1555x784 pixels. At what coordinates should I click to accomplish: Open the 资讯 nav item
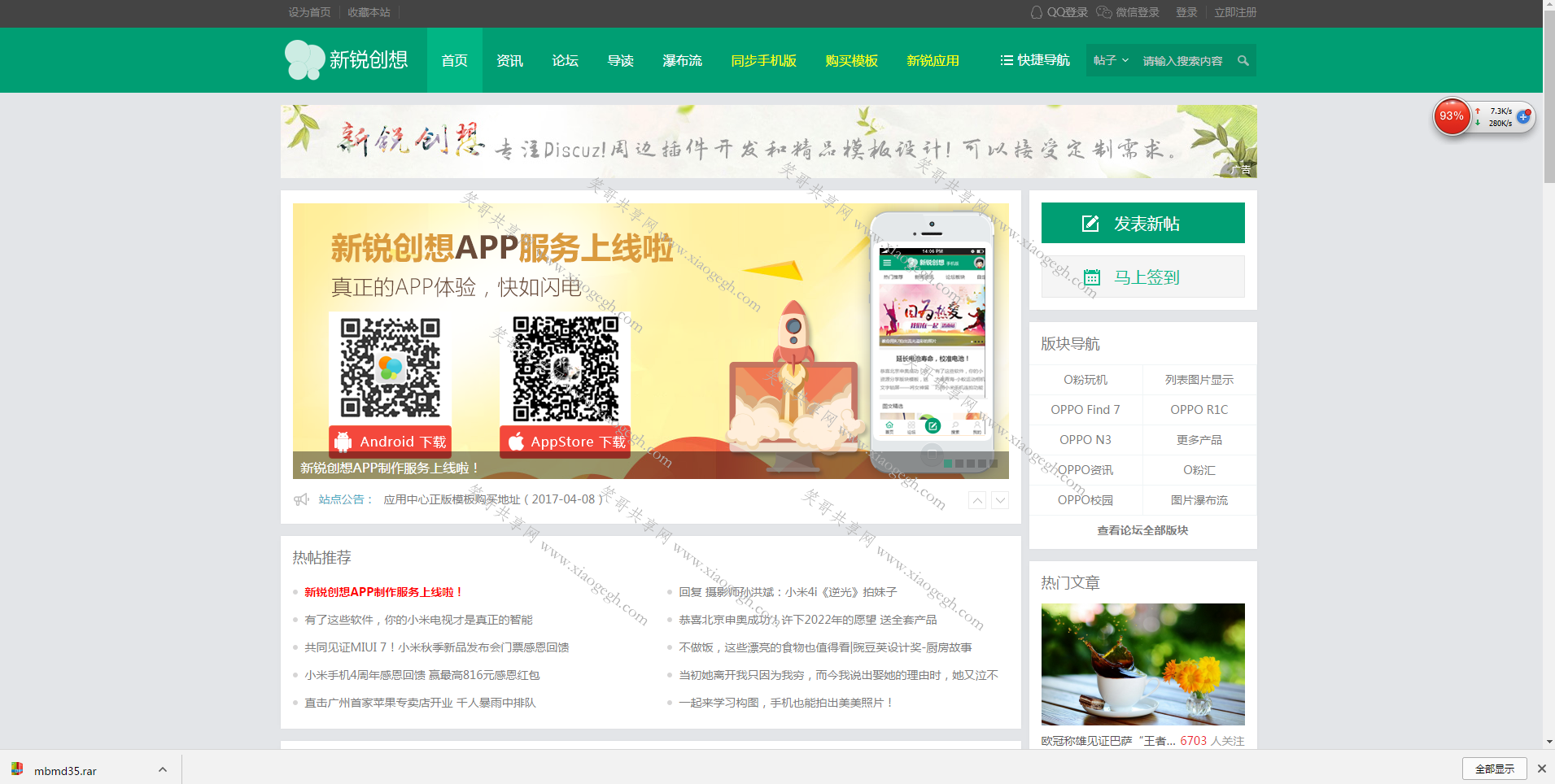click(x=509, y=60)
